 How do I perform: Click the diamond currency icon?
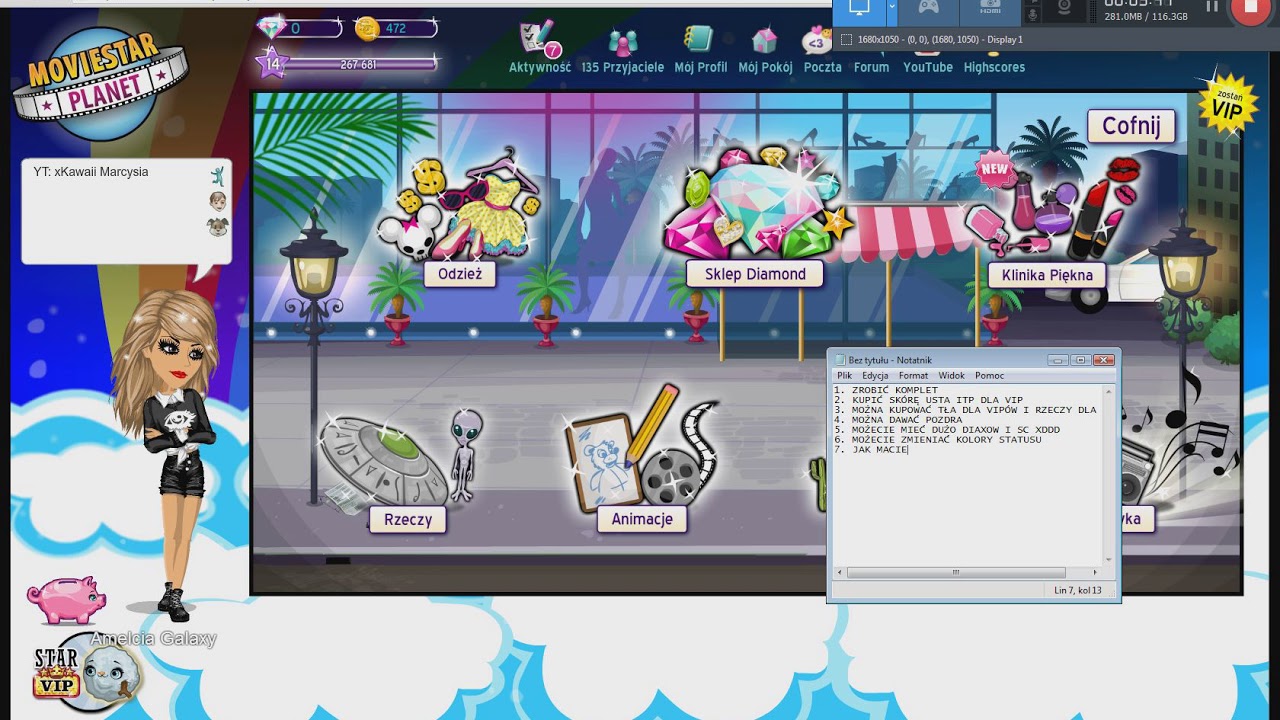pos(272,28)
